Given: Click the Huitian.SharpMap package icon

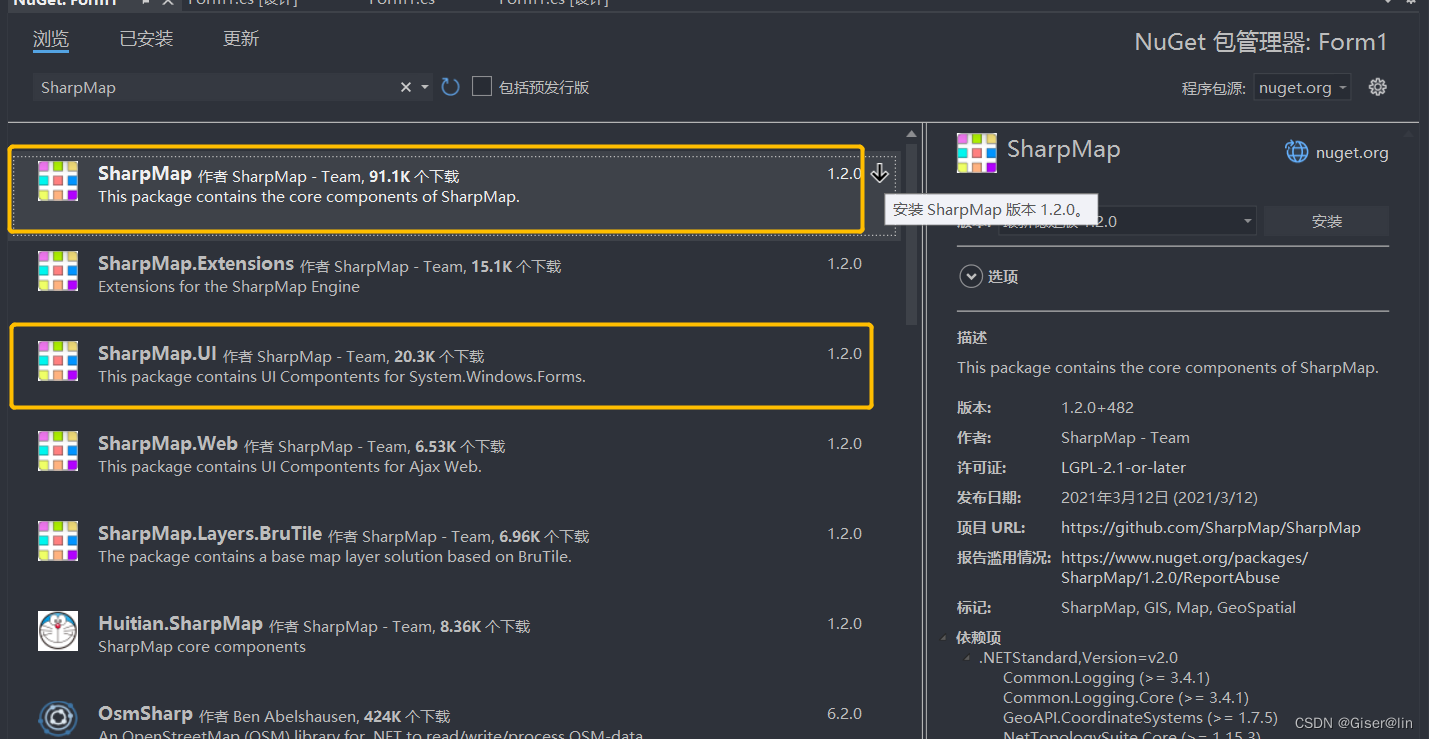Looking at the screenshot, I should tap(57, 631).
